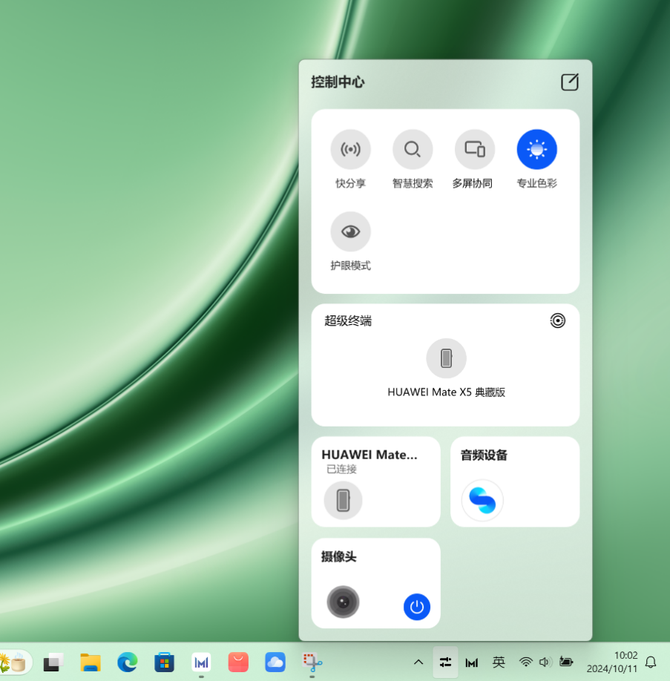Open the Wi-Fi network tray icon
670x681 pixels.
tap(526, 662)
